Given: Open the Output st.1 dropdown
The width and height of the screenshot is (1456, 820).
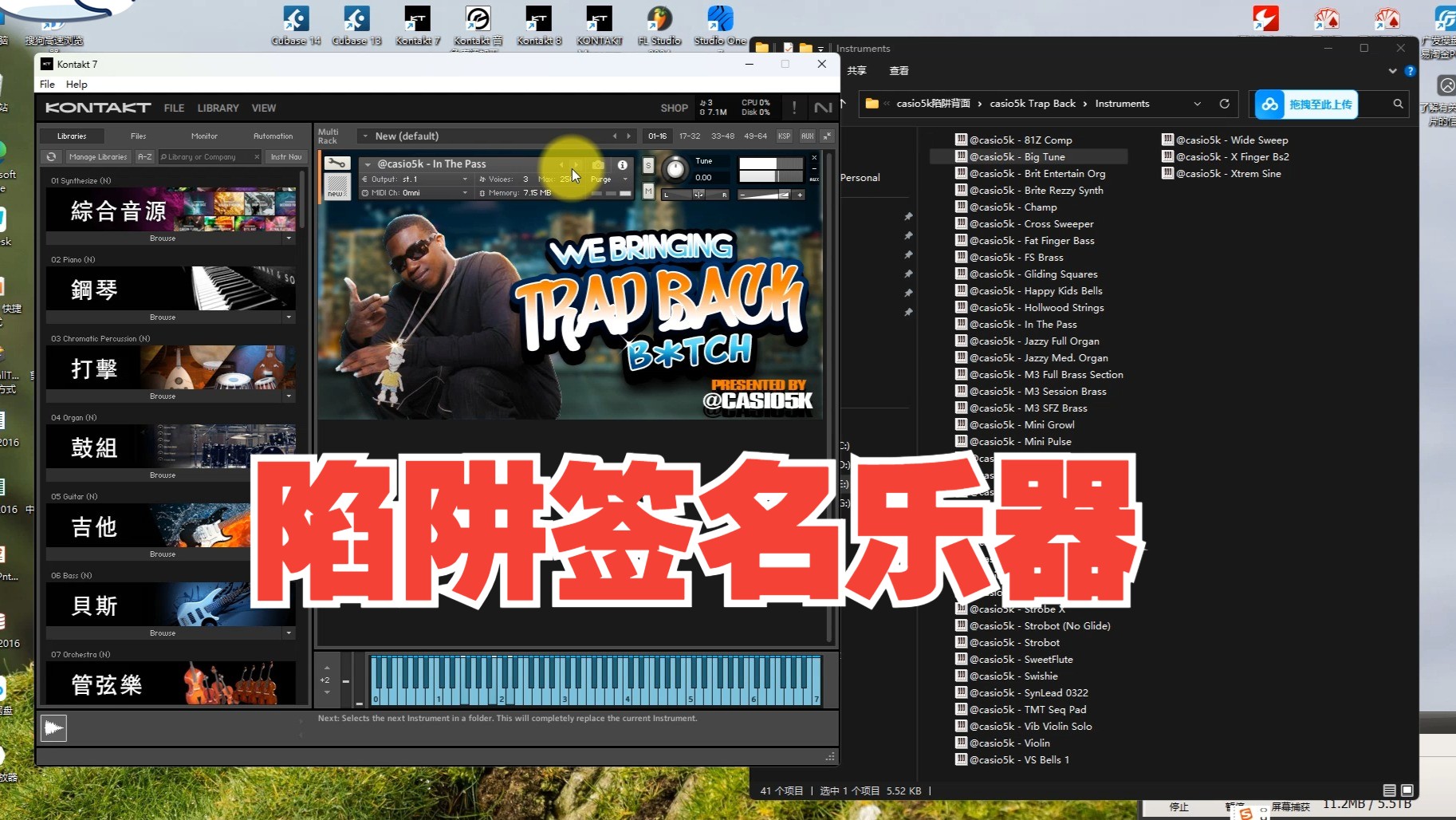Looking at the screenshot, I should pyautogui.click(x=466, y=179).
